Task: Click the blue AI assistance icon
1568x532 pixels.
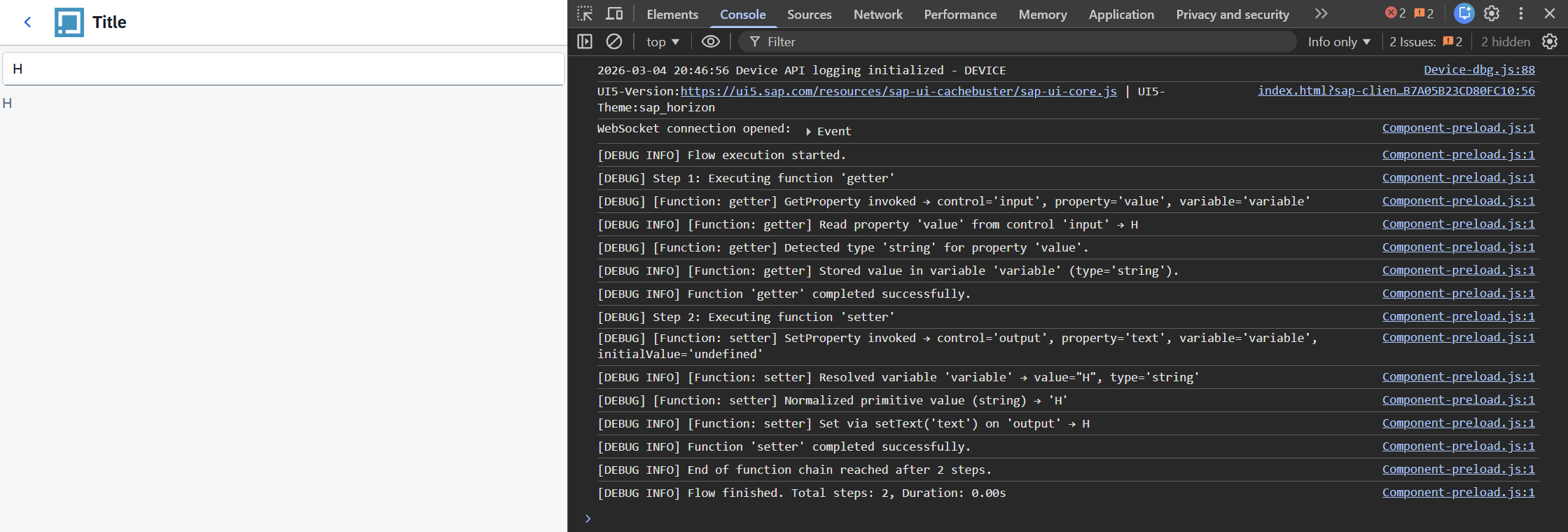Action: coord(1464,13)
